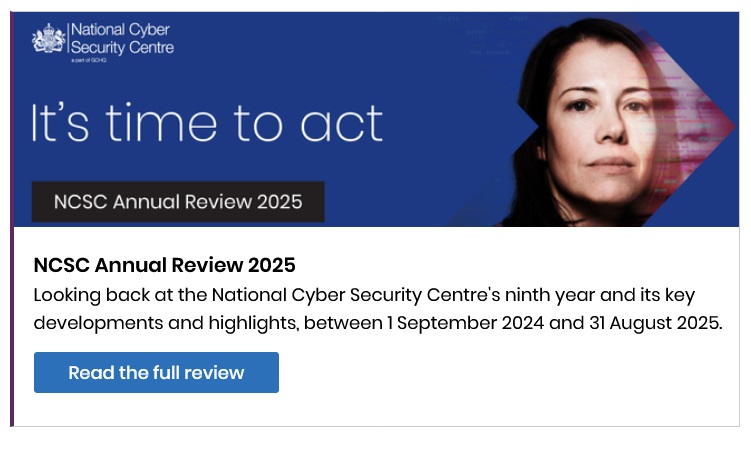Open the bold 'NCSC Annual Review 2025' card title

tap(165, 265)
